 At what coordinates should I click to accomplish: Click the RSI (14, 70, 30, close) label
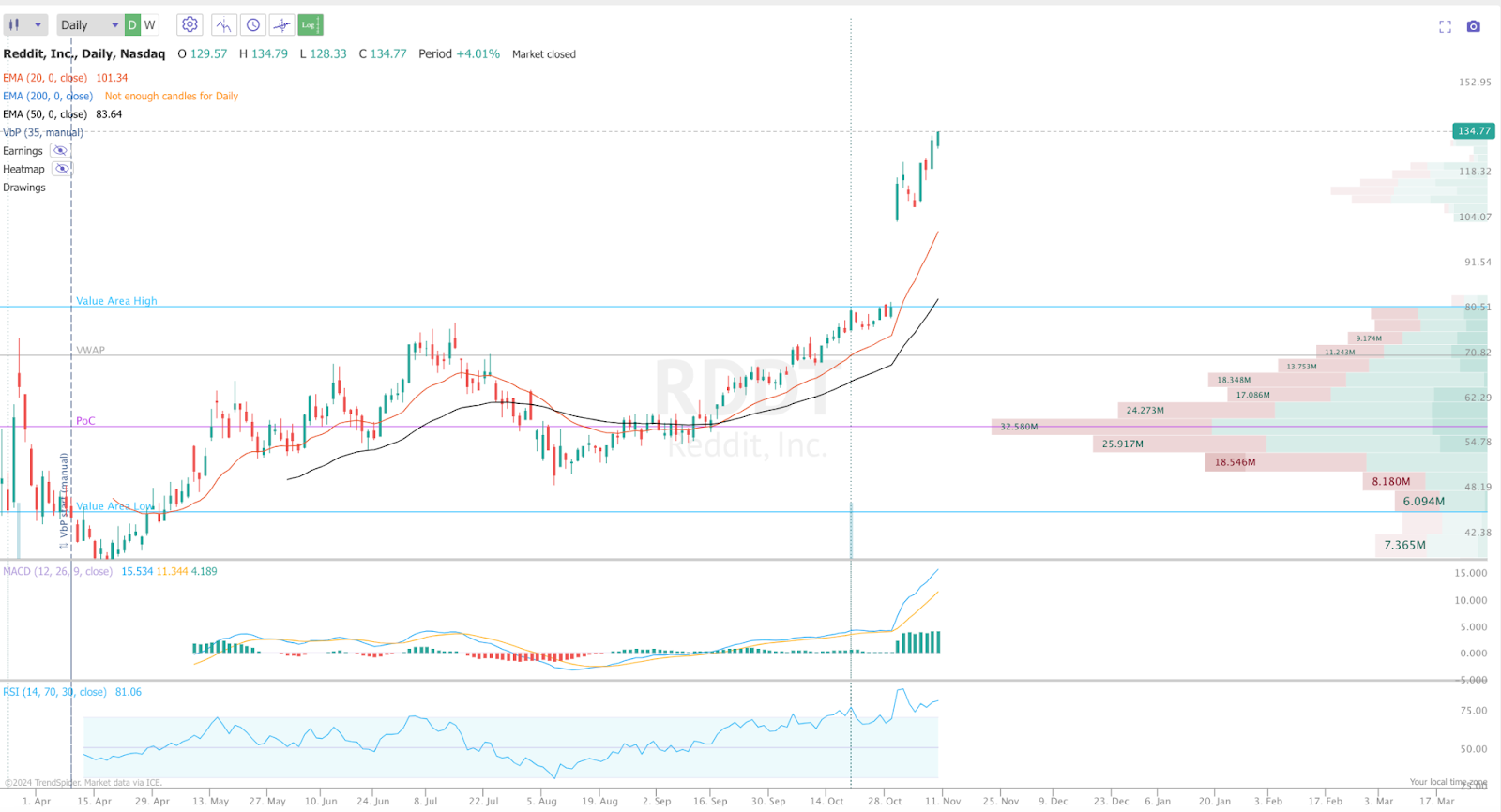click(54, 692)
